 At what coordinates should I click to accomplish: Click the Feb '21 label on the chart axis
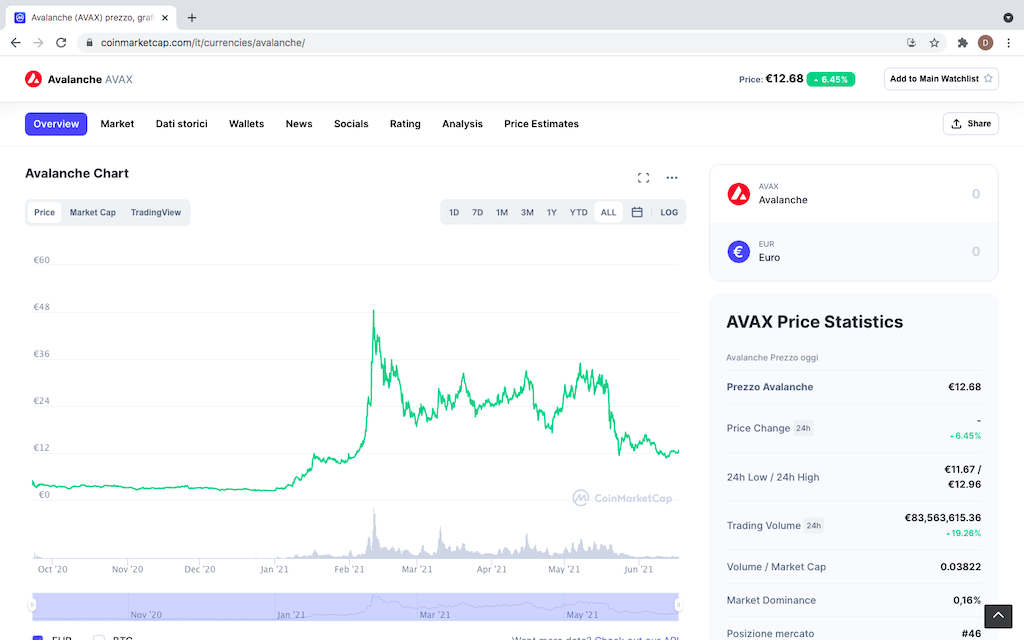(349, 569)
